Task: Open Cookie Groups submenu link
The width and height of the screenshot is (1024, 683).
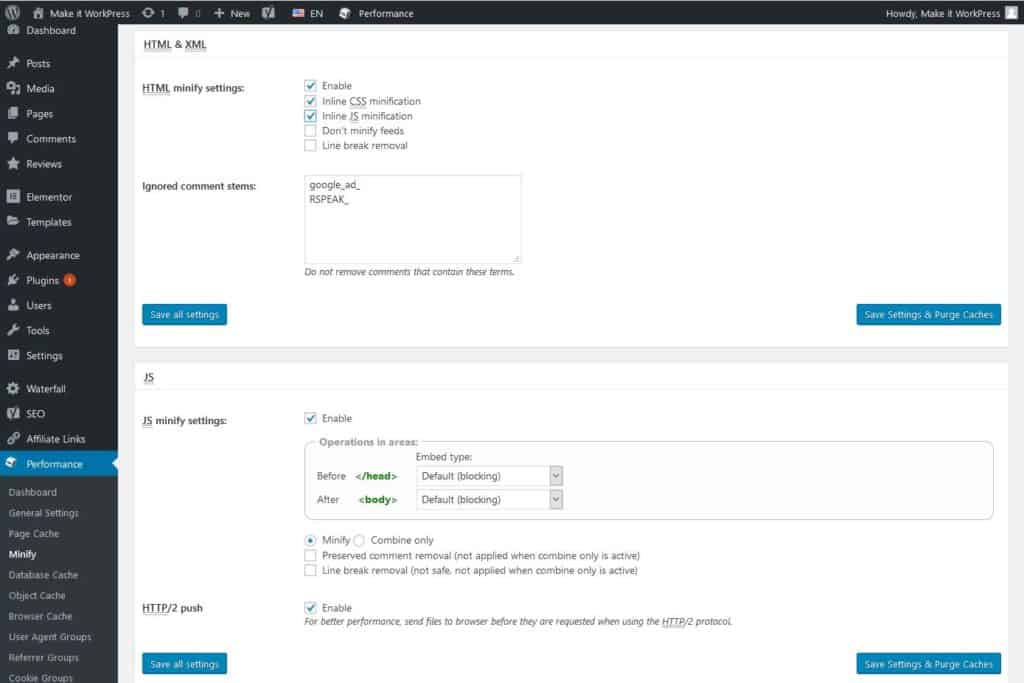Action: click(x=40, y=677)
